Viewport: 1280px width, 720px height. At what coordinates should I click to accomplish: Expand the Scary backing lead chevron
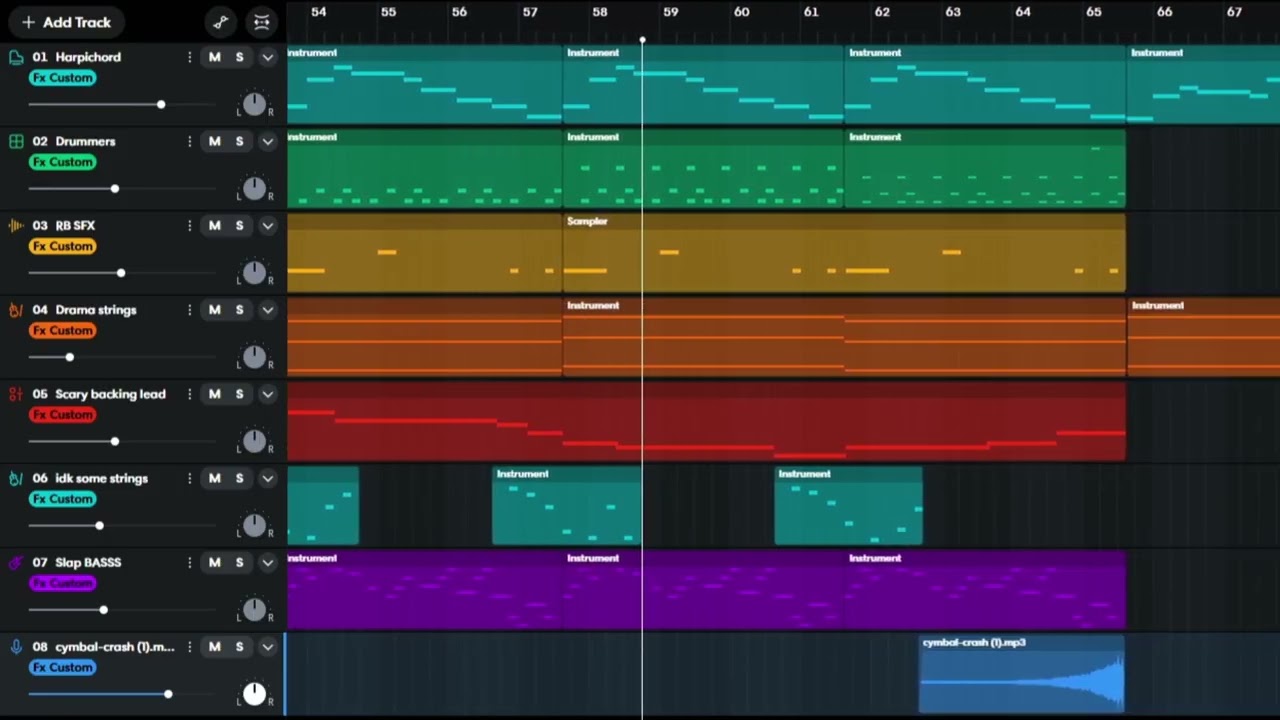tap(267, 394)
